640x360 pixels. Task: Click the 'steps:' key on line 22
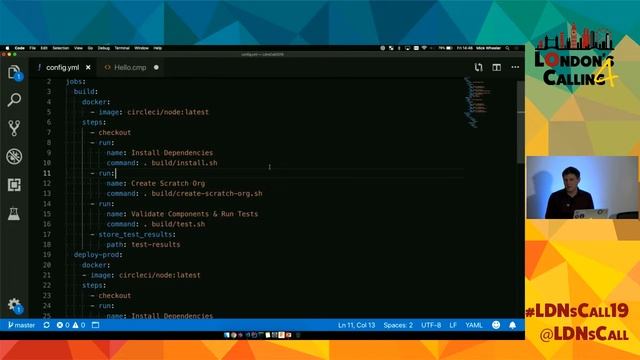(x=94, y=285)
